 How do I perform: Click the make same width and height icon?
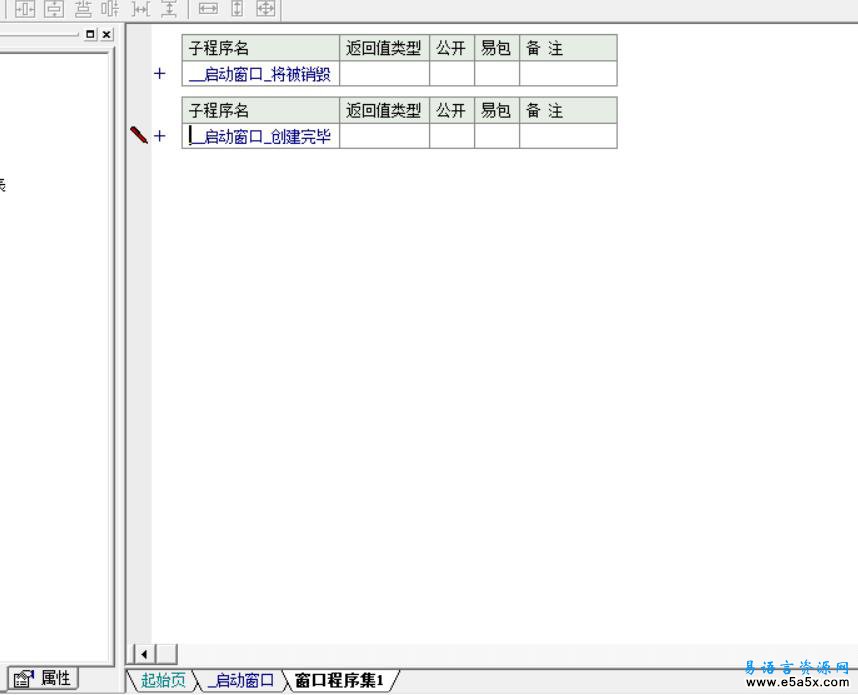tap(266, 8)
